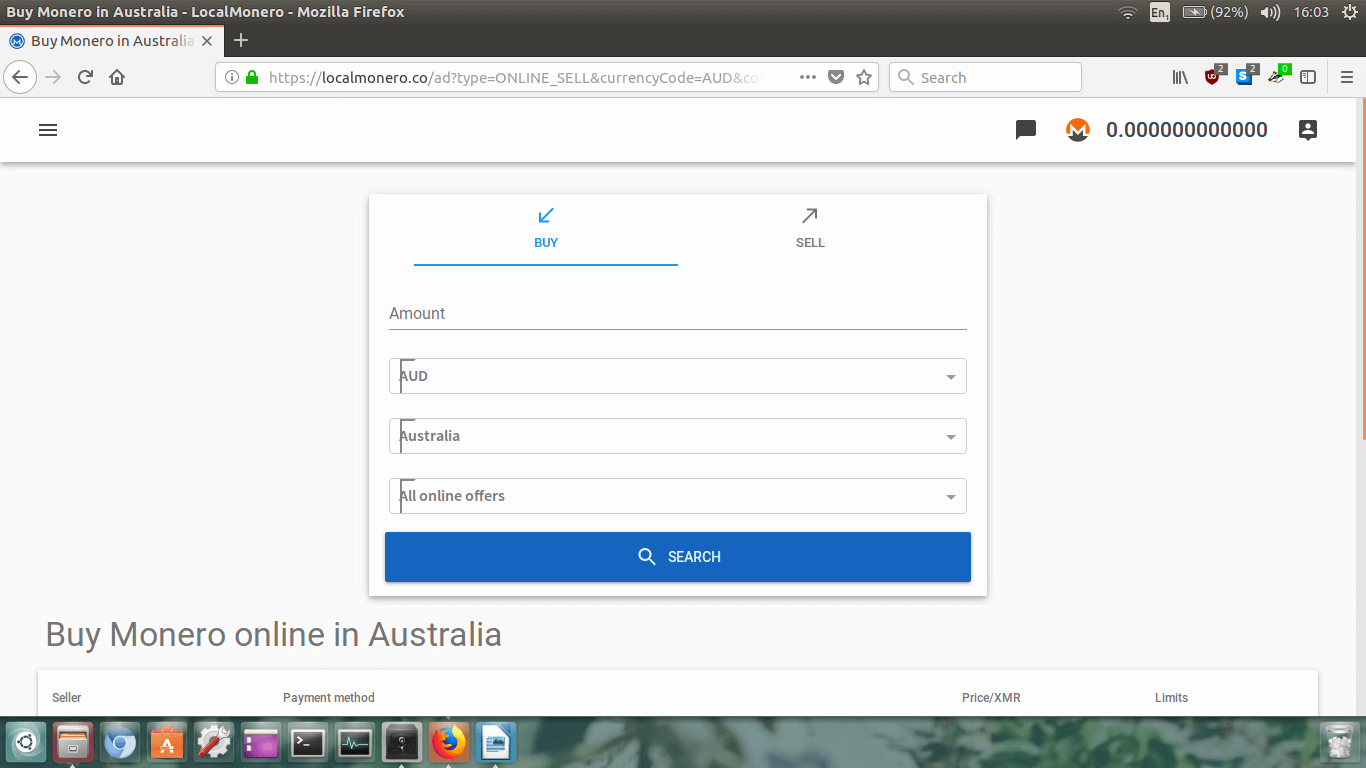The image size is (1366, 768).
Task: Click the Buy Monero online in Australia heading
Action: click(x=274, y=634)
